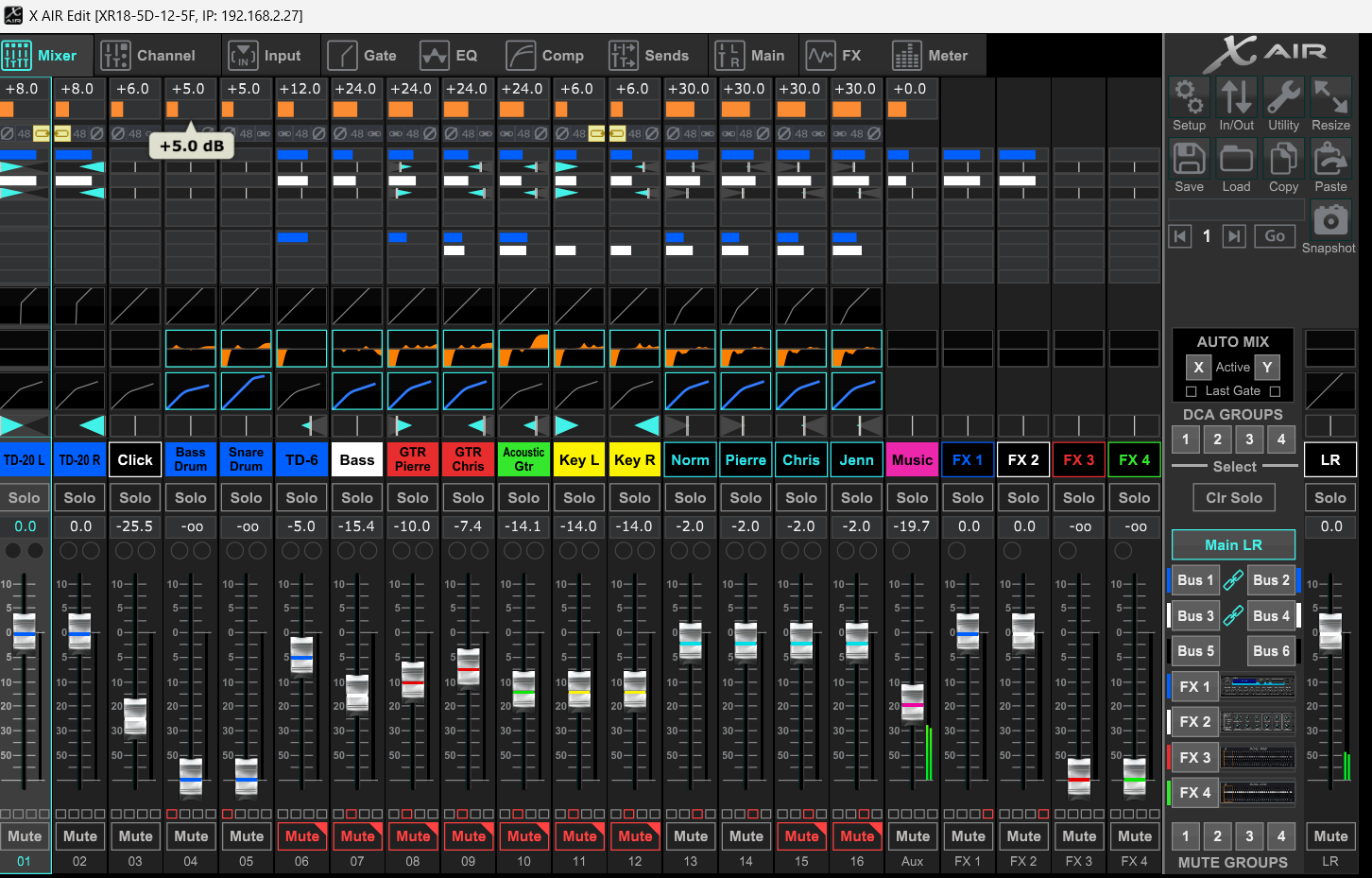This screenshot has height=878, width=1372.
Task: Click the TD-6 fader level value -5.0
Action: [301, 526]
